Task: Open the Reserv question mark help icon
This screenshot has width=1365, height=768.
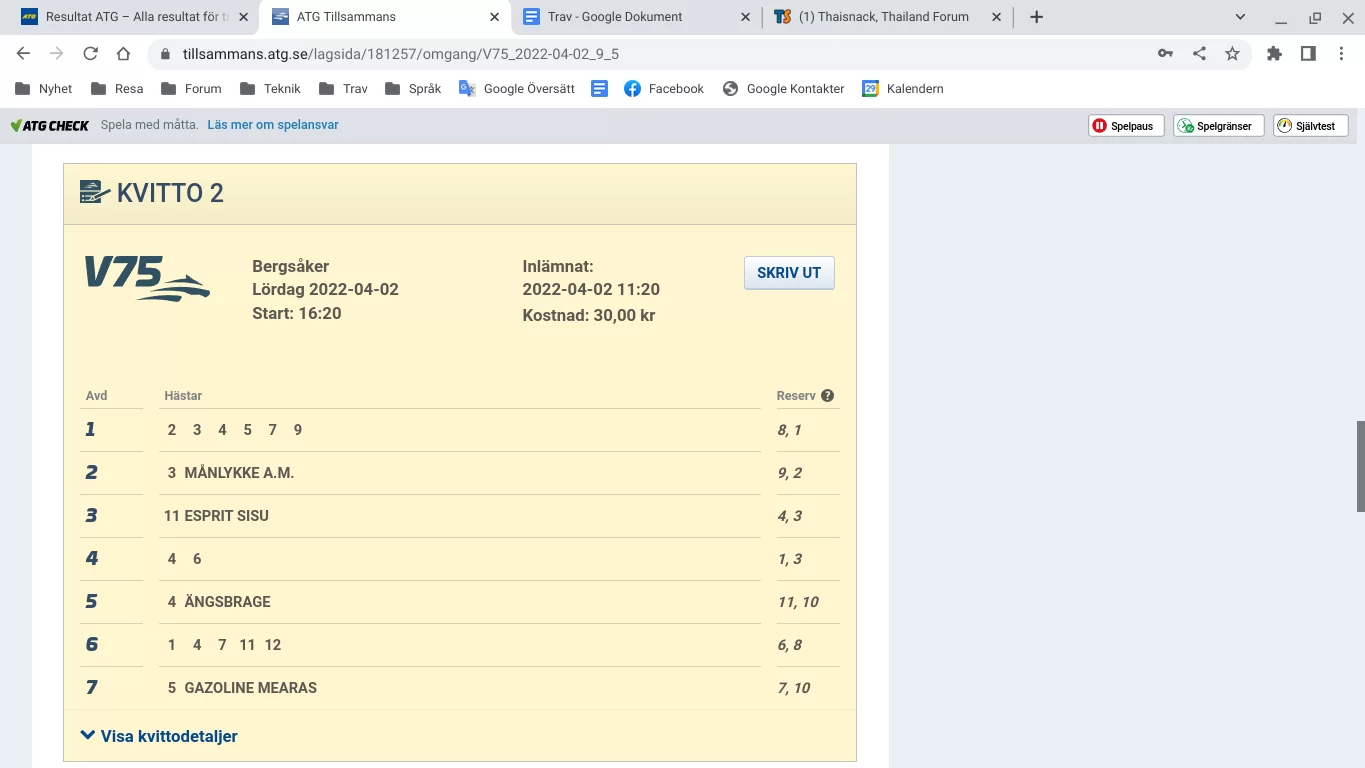Action: tap(827, 395)
